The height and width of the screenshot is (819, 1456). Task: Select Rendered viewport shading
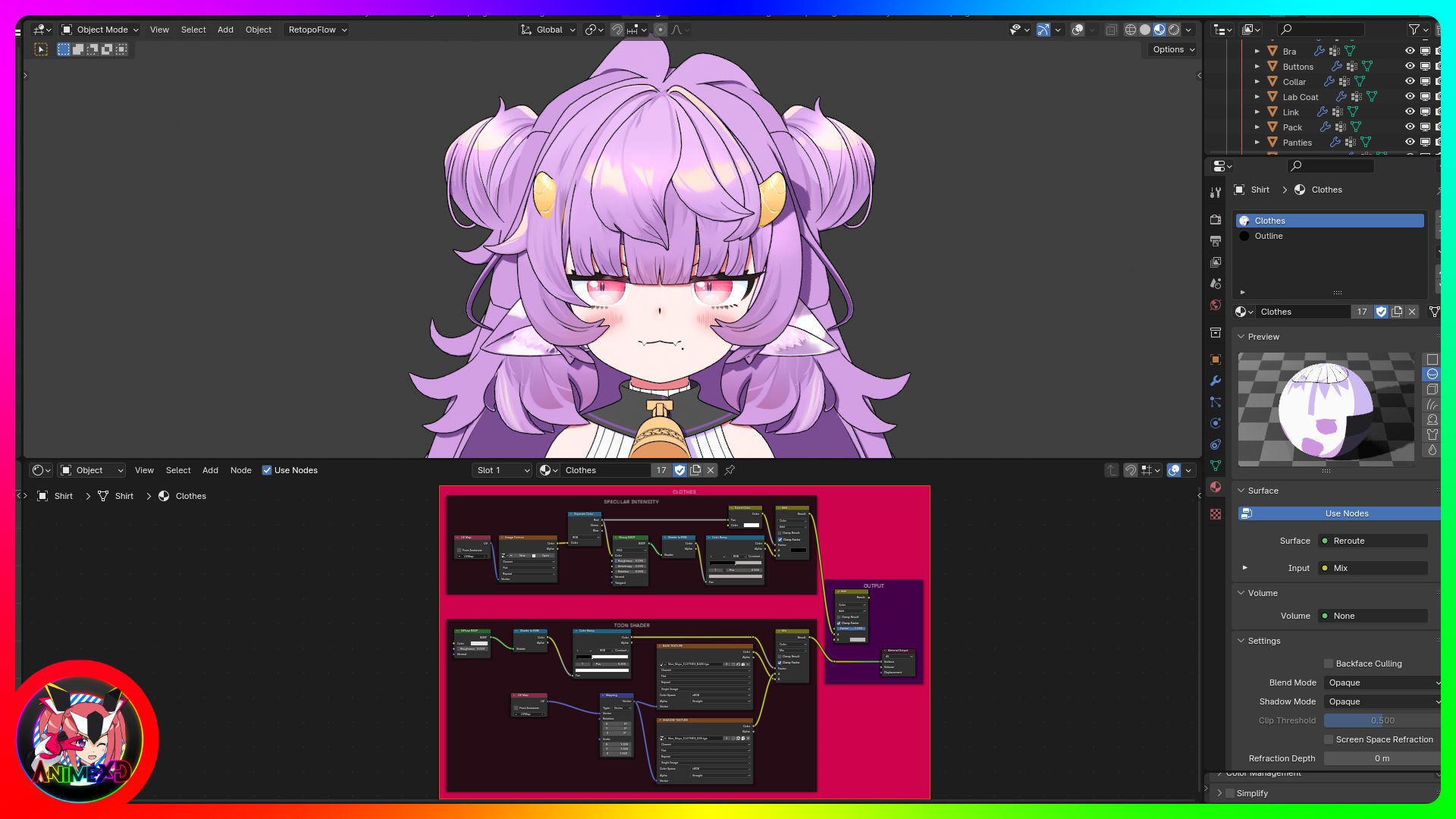pyautogui.click(x=1174, y=30)
